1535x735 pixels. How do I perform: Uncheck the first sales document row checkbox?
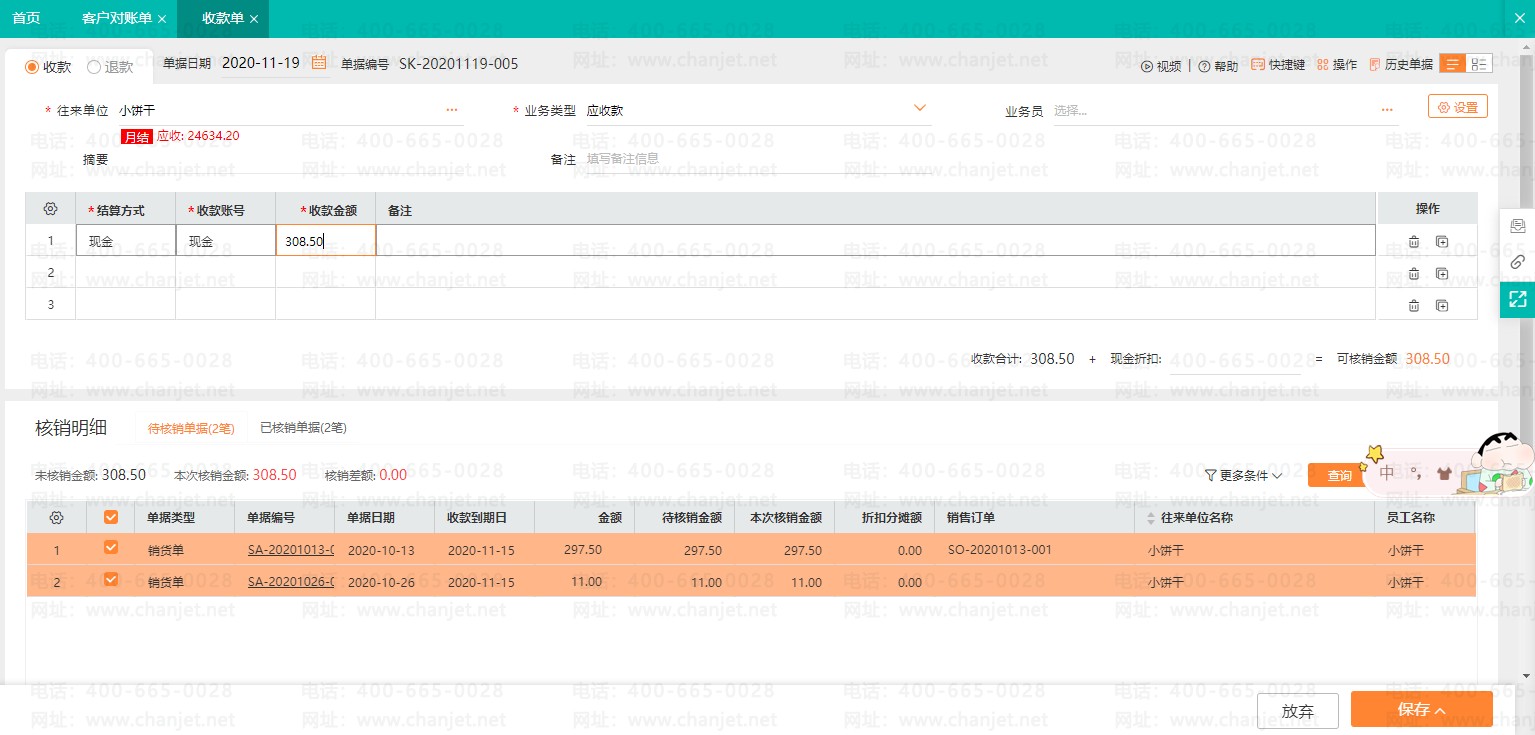[111, 547]
